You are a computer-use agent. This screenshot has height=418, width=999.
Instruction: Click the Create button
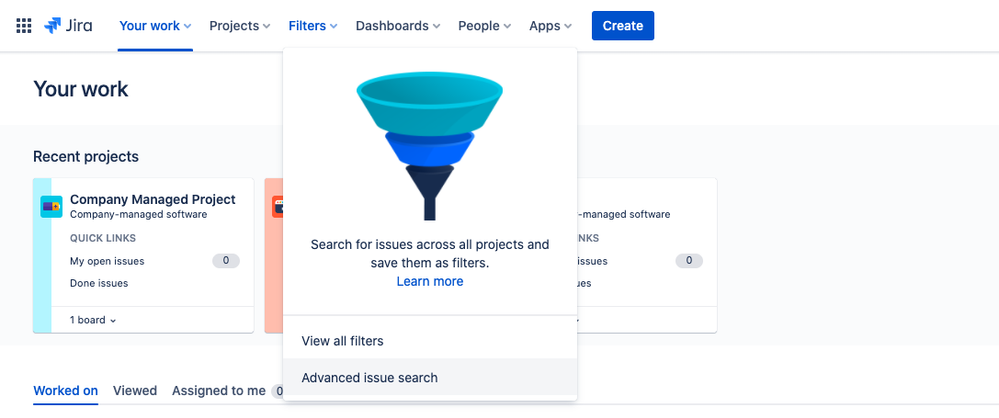(622, 25)
